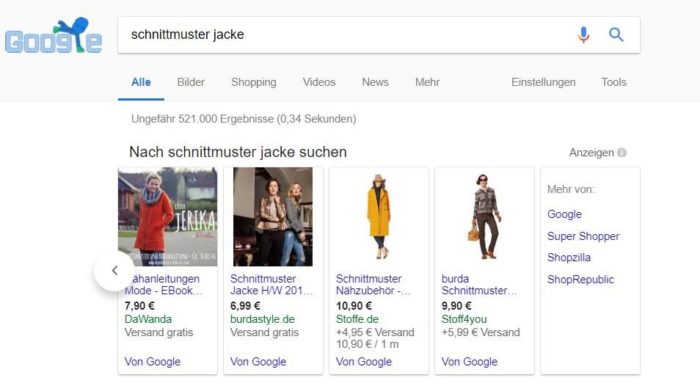The height and width of the screenshot is (386, 700).
Task: Click the Anzeigen info icon
Action: pos(622,153)
